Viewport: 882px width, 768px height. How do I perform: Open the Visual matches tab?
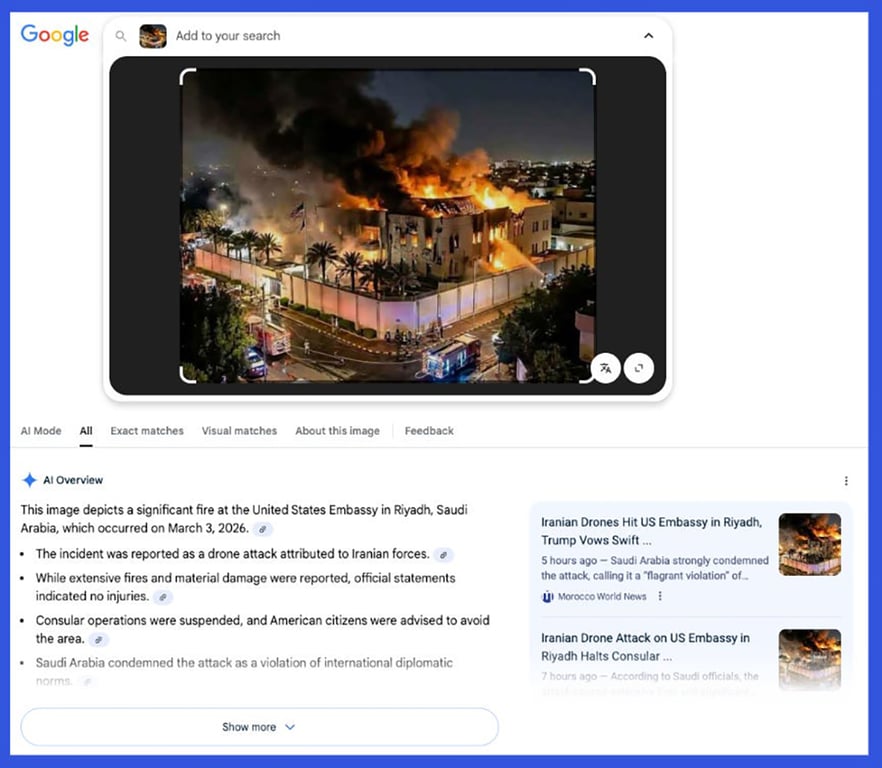pyautogui.click(x=240, y=431)
